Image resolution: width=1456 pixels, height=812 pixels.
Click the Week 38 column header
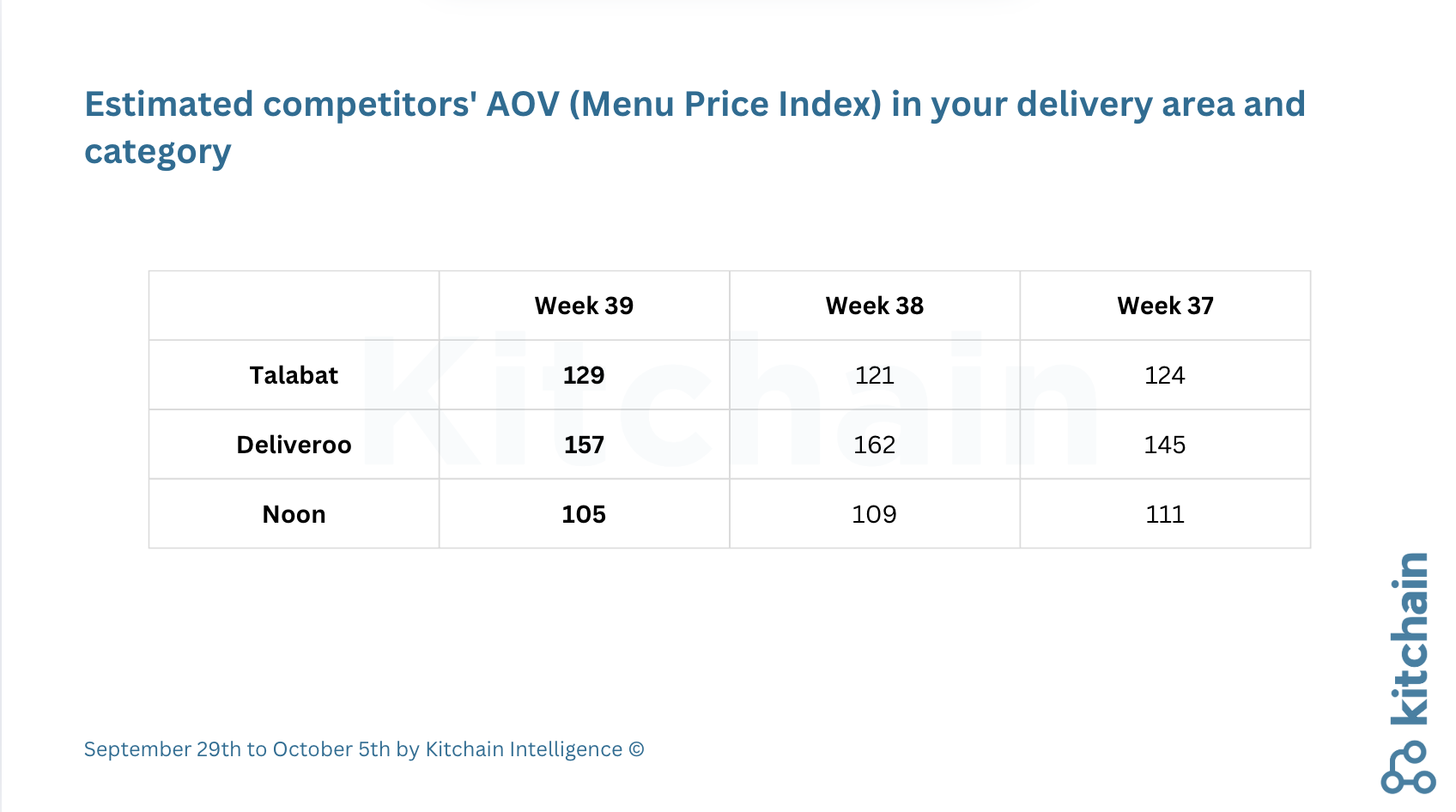coord(874,306)
